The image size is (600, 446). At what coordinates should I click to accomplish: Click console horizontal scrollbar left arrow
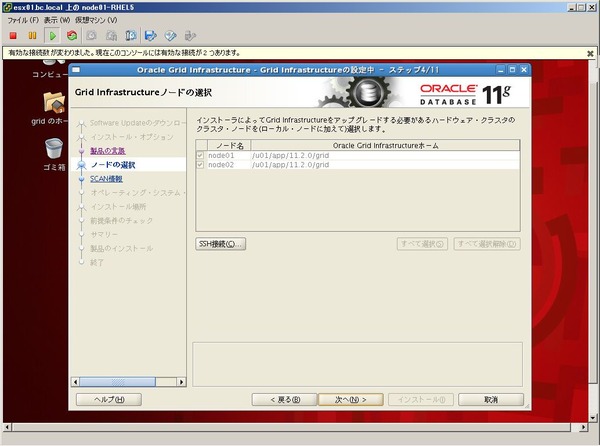pyautogui.click(x=7, y=427)
